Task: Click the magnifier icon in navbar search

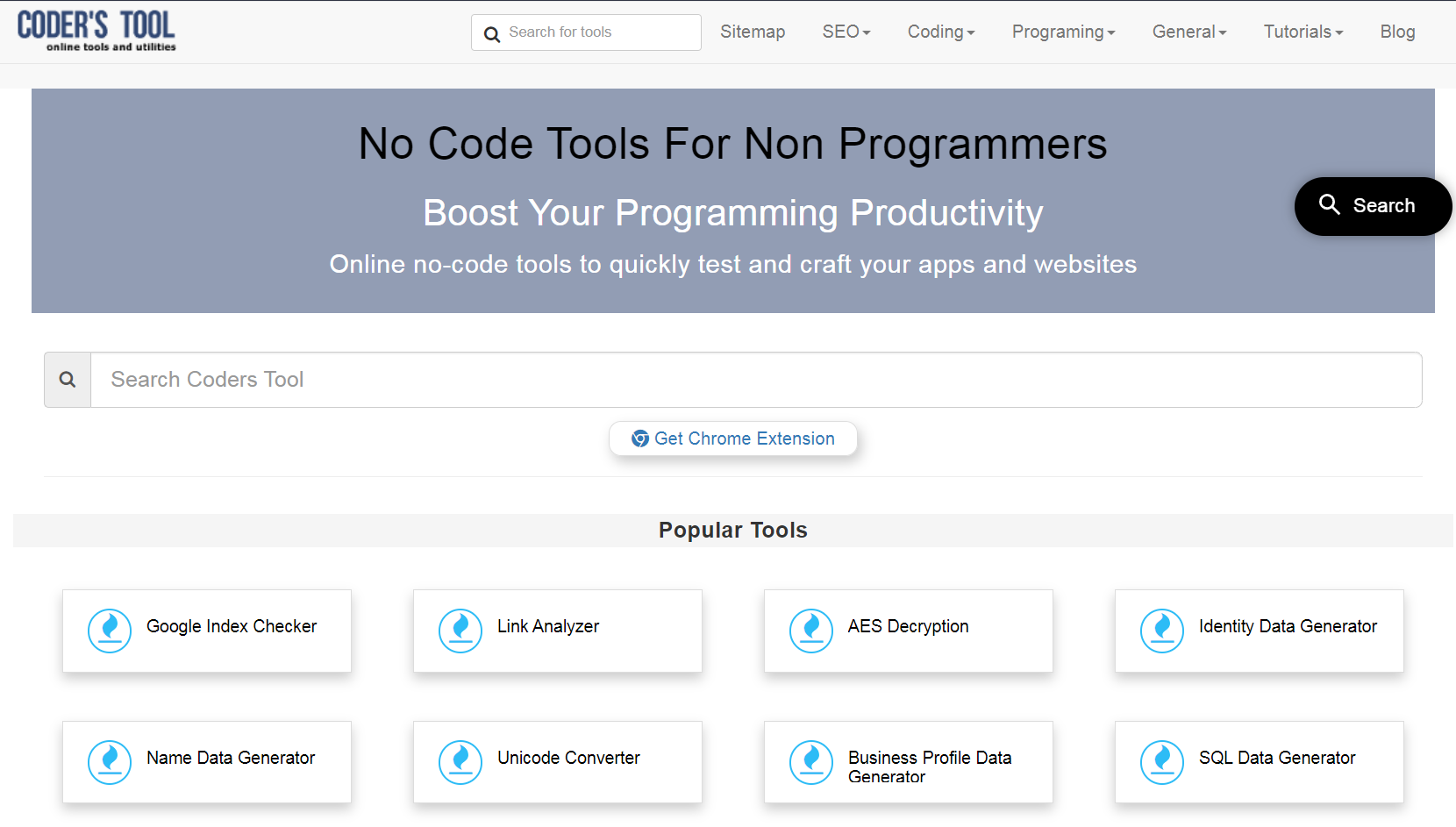Action: coord(492,33)
